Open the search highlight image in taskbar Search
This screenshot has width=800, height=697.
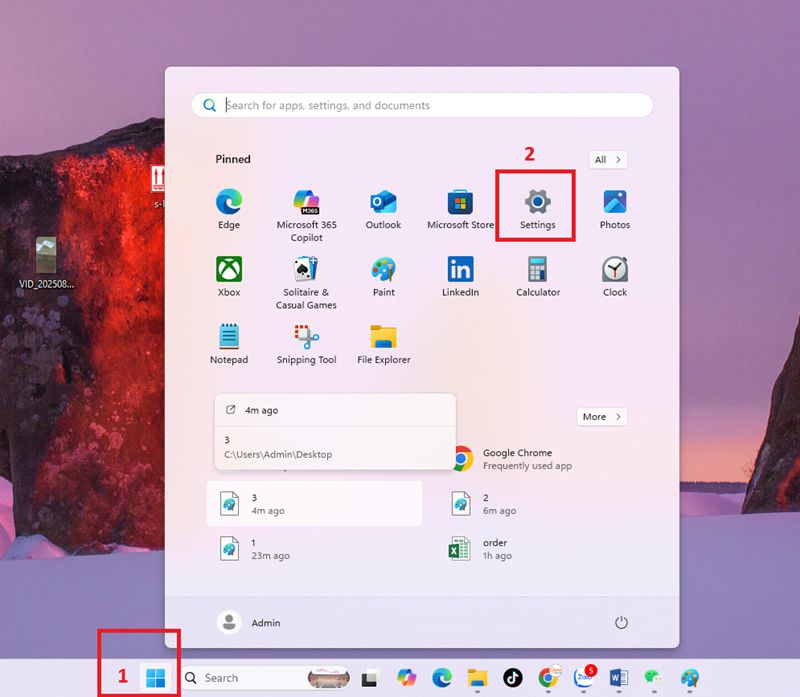(328, 678)
